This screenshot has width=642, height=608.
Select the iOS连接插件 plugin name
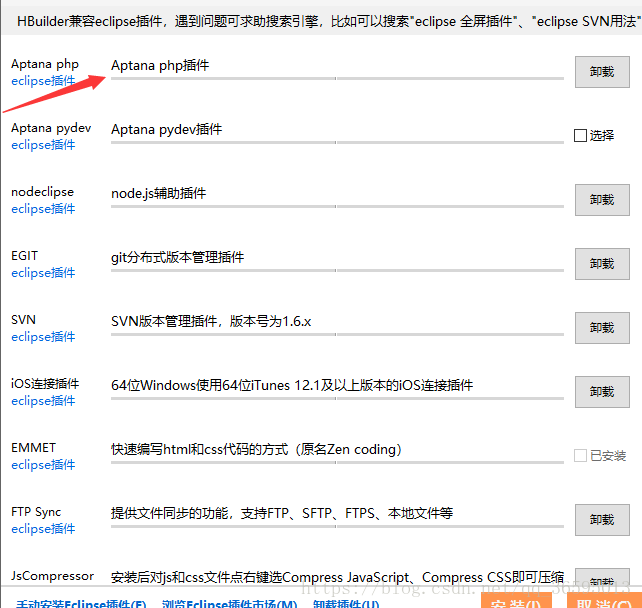click(x=45, y=384)
